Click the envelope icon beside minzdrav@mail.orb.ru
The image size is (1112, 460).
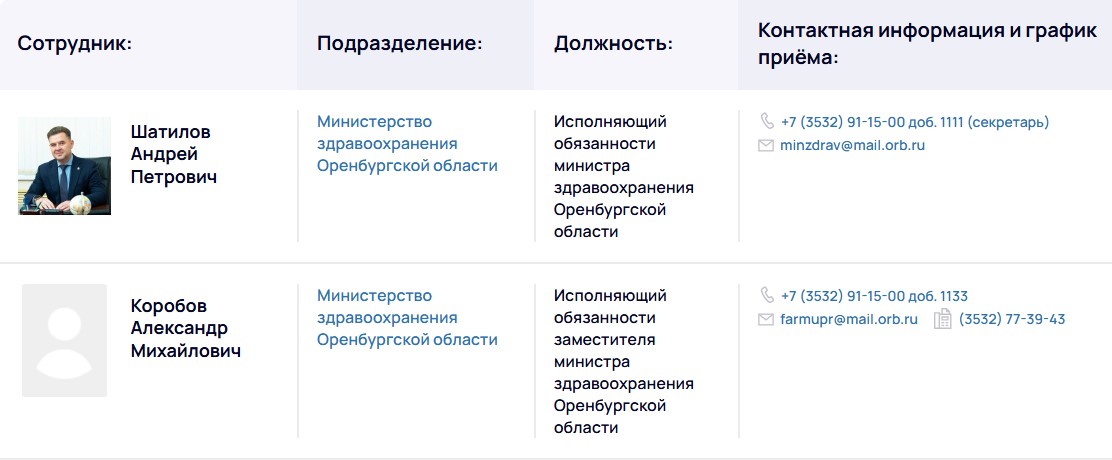(x=767, y=146)
